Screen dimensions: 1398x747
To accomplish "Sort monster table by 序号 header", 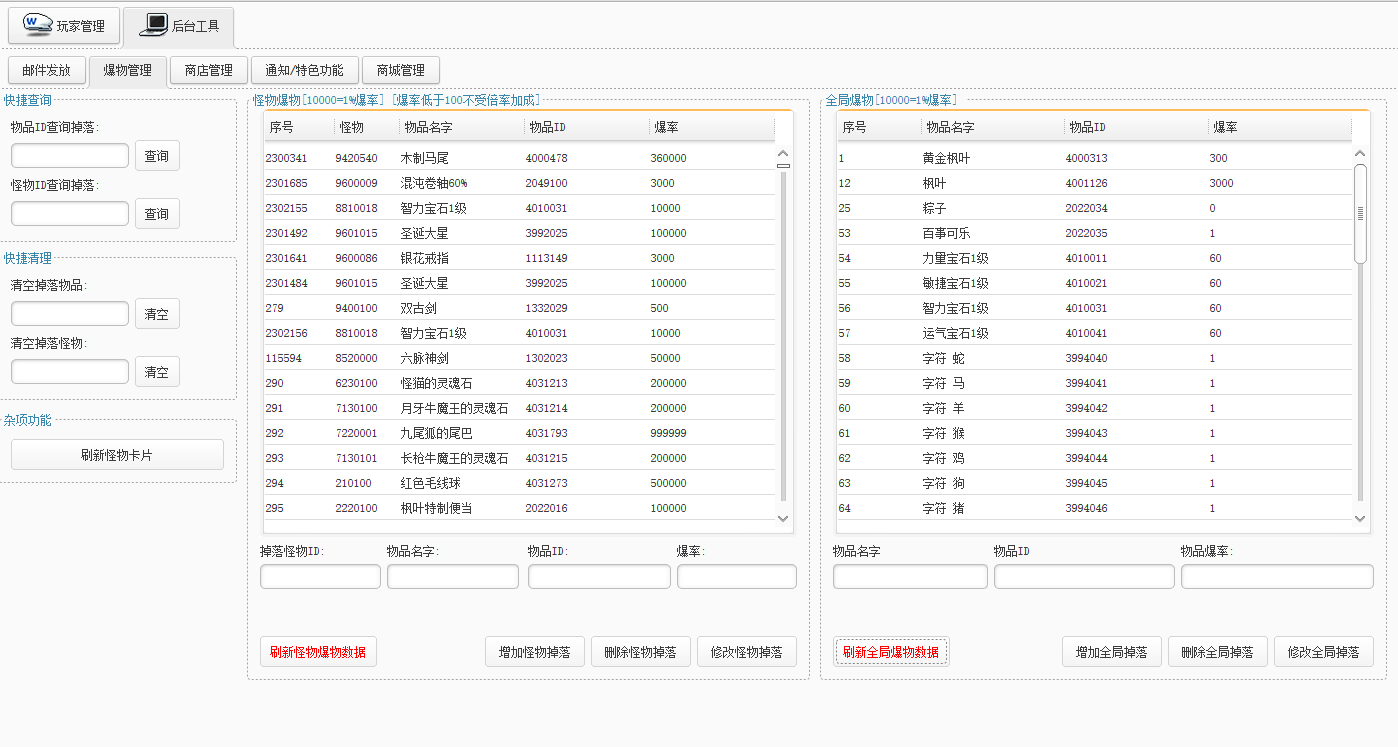I will [299, 127].
